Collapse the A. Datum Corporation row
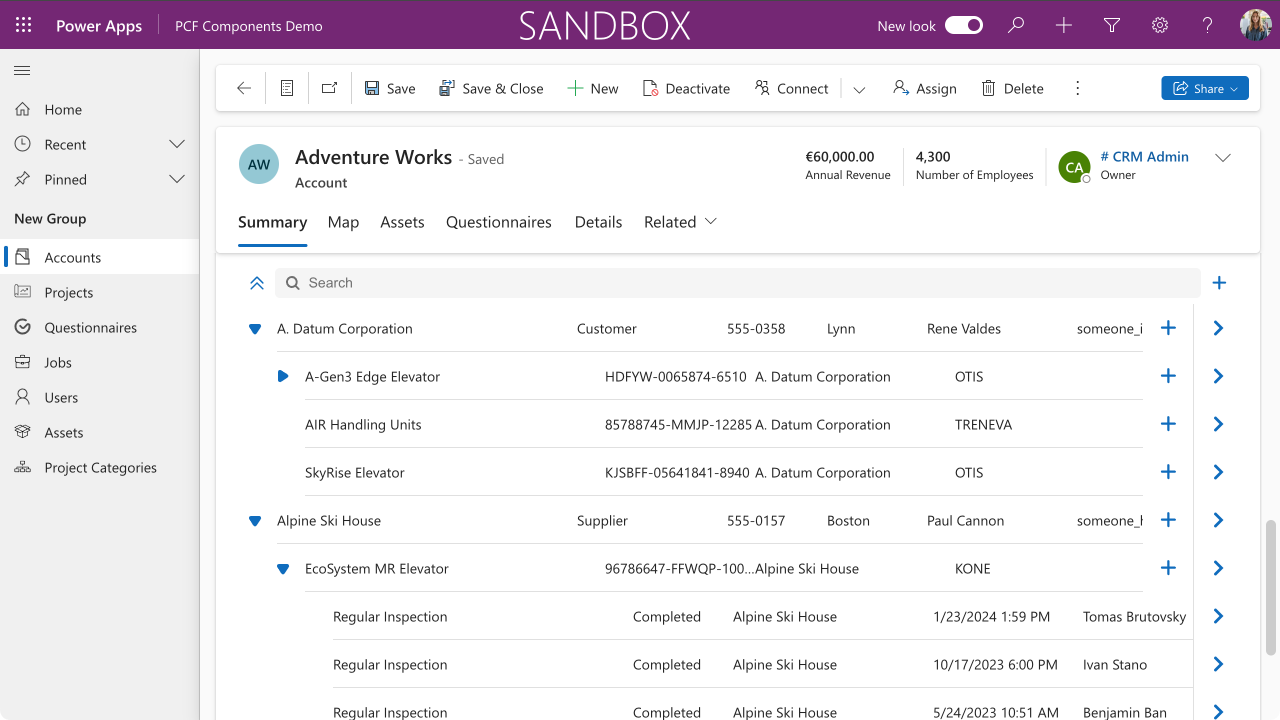The width and height of the screenshot is (1280, 720). coord(255,329)
